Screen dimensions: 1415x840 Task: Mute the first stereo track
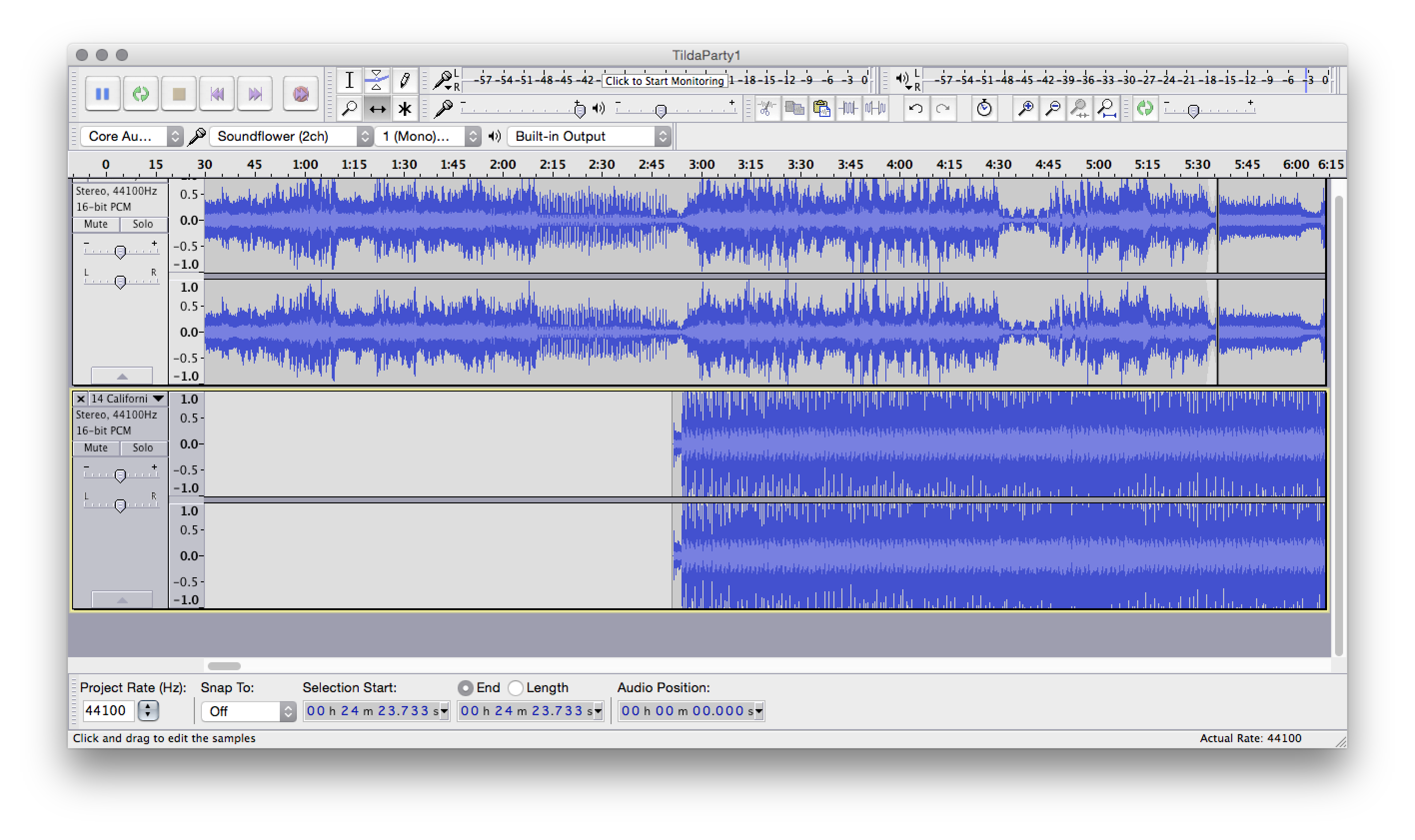[x=96, y=224]
